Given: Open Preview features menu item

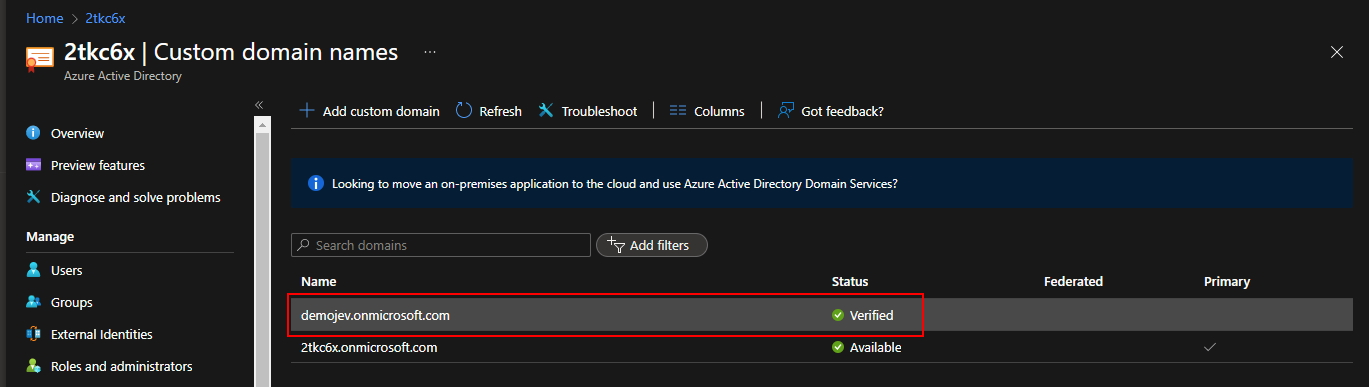Looking at the screenshot, I should click(98, 165).
